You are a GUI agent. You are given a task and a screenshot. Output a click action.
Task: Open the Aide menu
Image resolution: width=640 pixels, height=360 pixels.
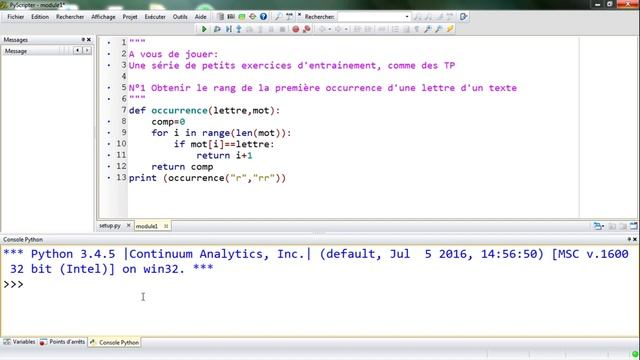tap(200, 17)
